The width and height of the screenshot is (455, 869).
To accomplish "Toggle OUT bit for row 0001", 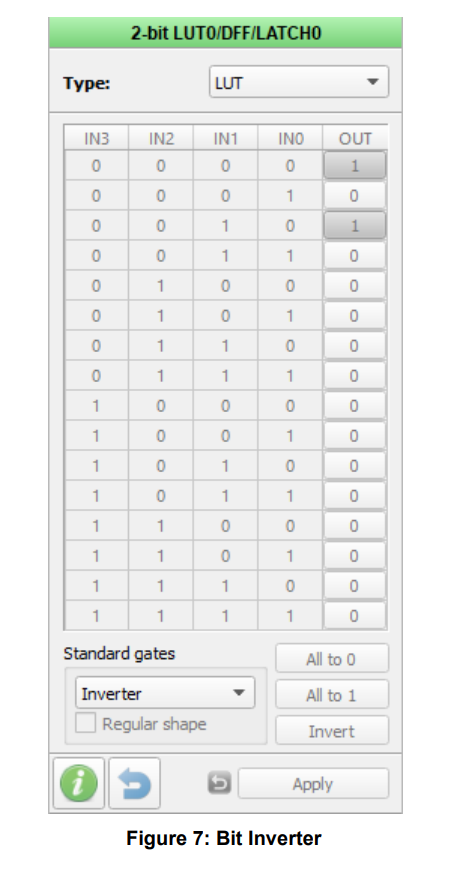I will [355, 196].
